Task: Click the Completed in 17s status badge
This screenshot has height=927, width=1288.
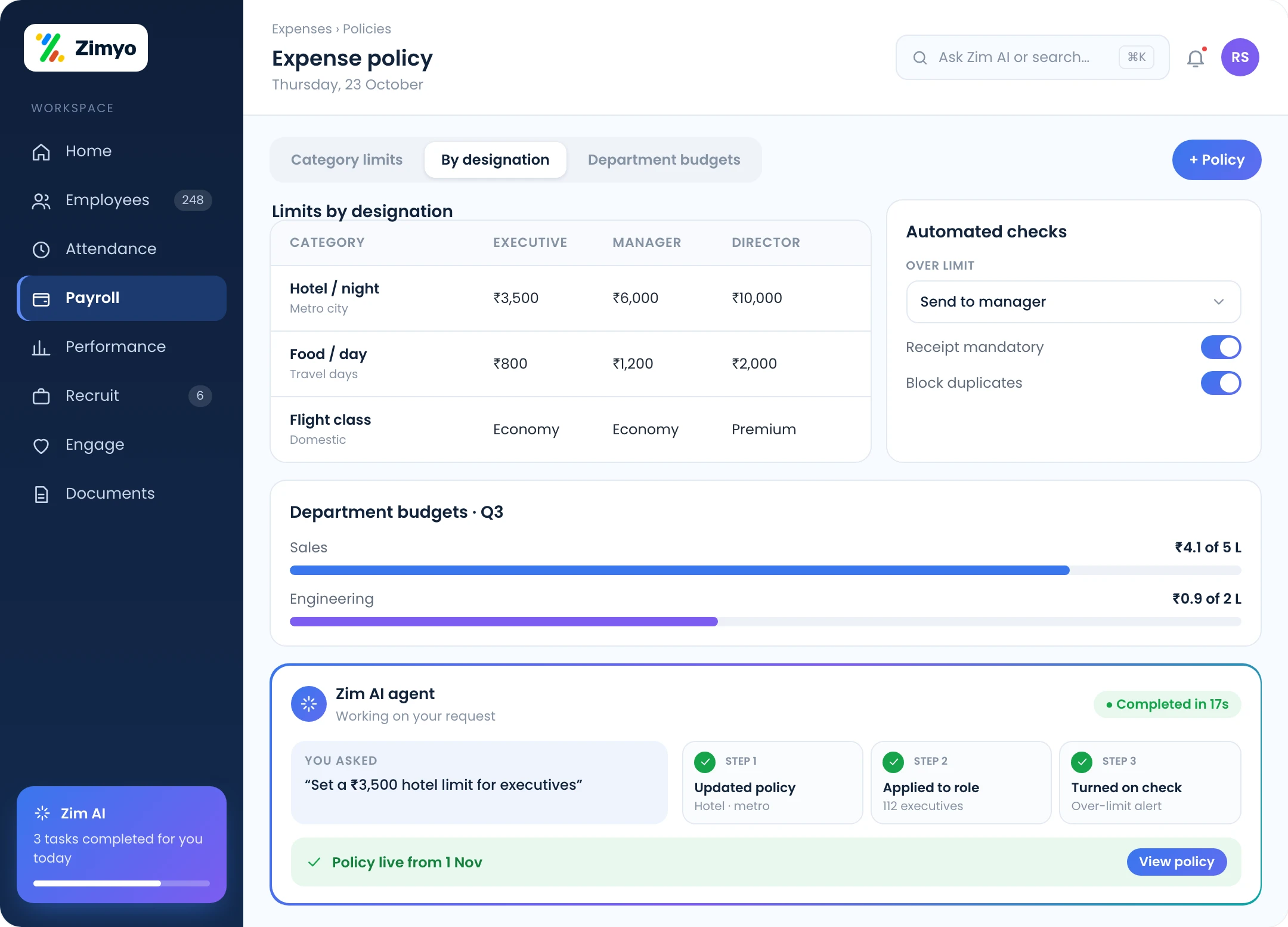Action: pyautogui.click(x=1168, y=704)
